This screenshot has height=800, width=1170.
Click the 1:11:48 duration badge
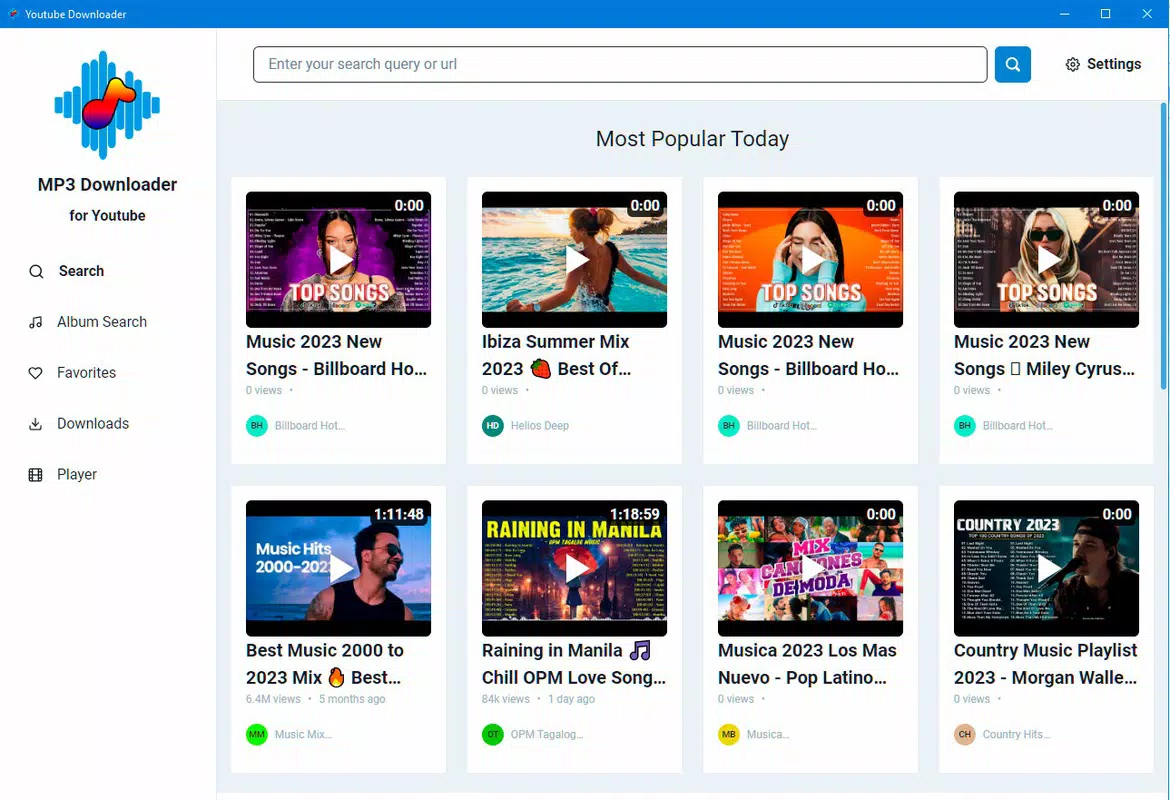[398, 514]
